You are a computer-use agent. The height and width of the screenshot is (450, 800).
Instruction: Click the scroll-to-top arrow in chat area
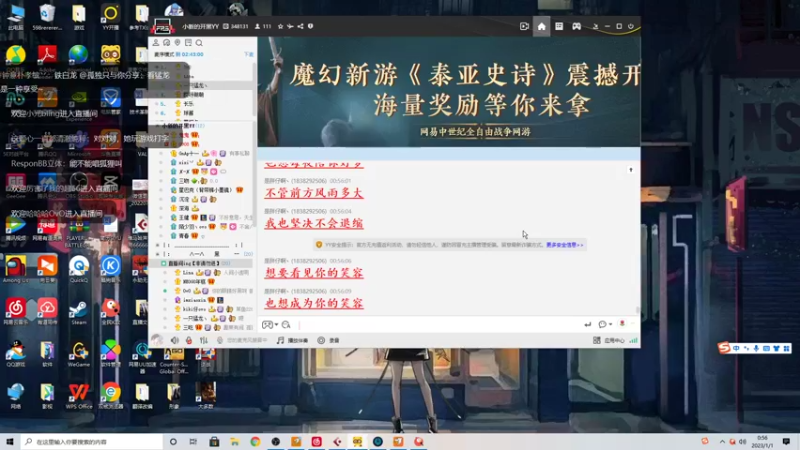click(x=631, y=169)
